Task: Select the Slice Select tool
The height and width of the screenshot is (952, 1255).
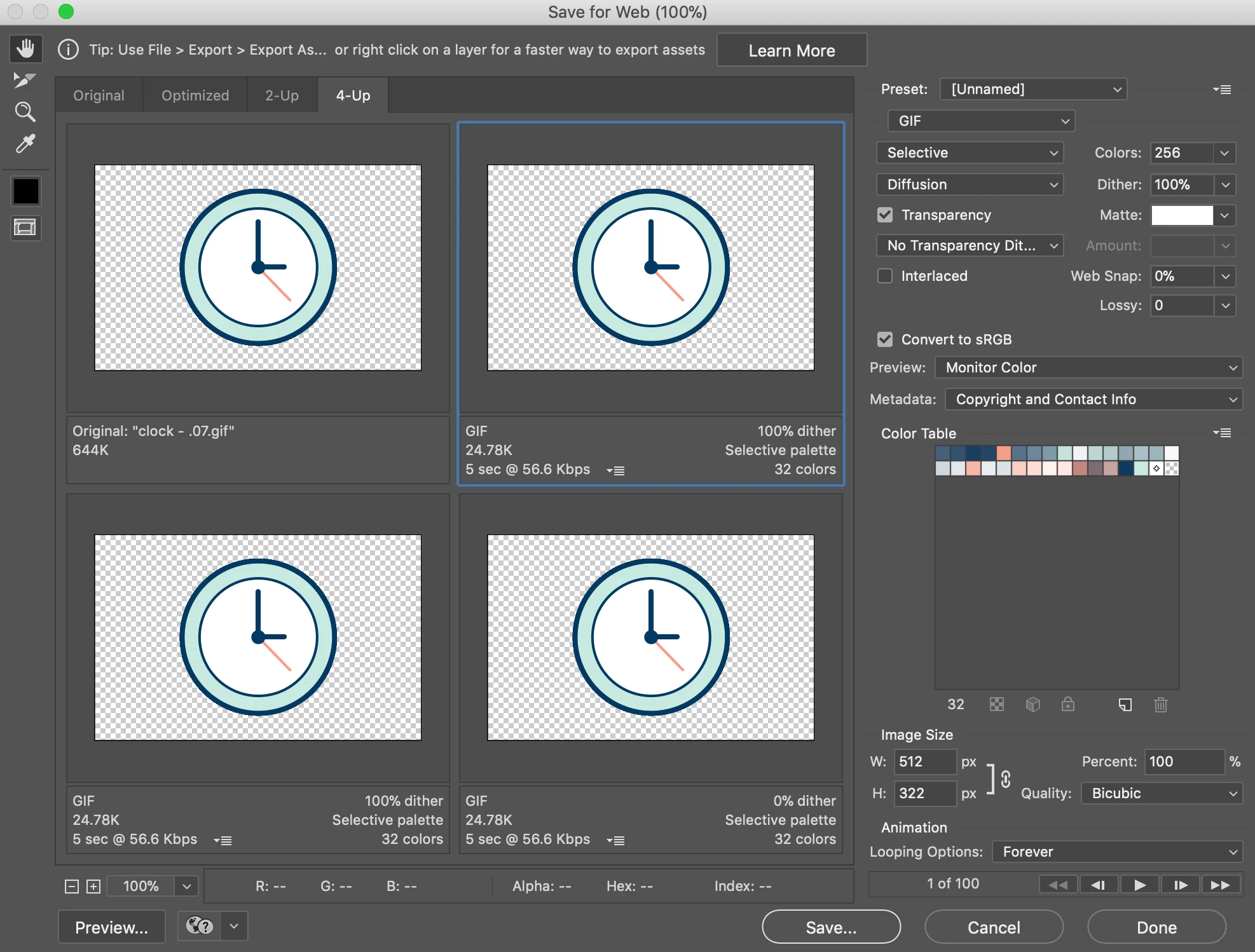Action: coord(24,80)
